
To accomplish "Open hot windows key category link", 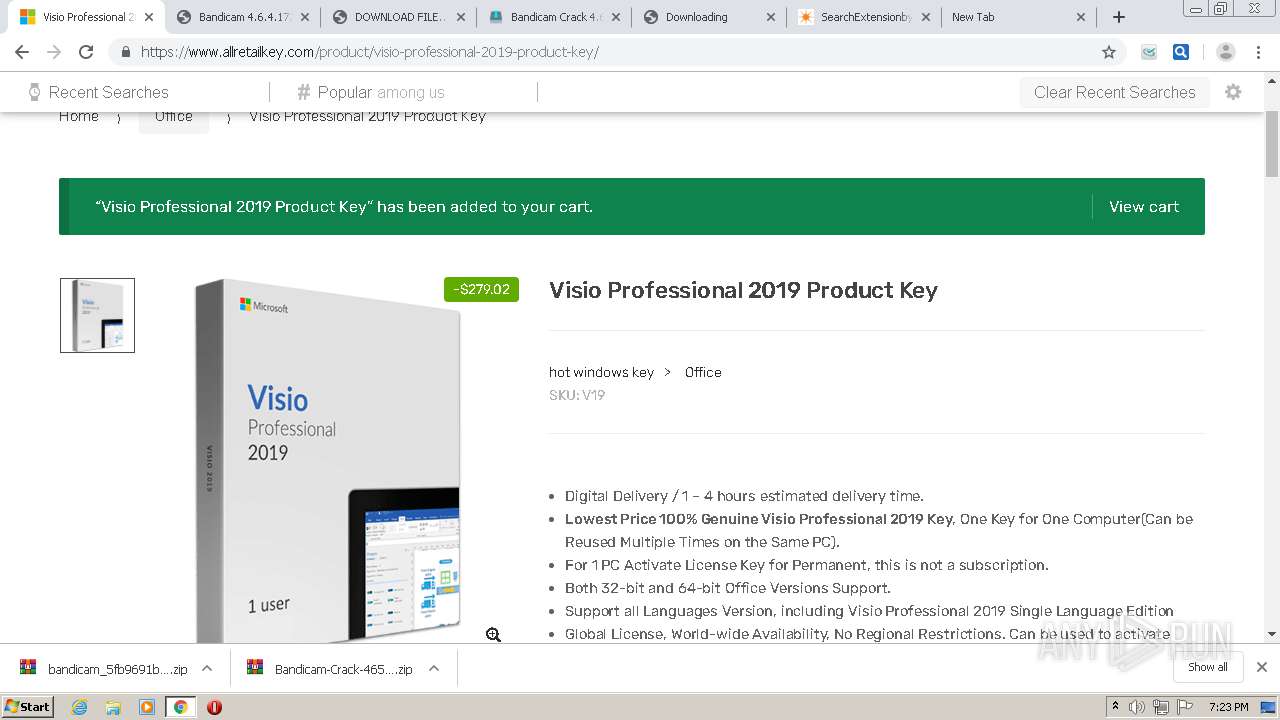I will (601, 372).
